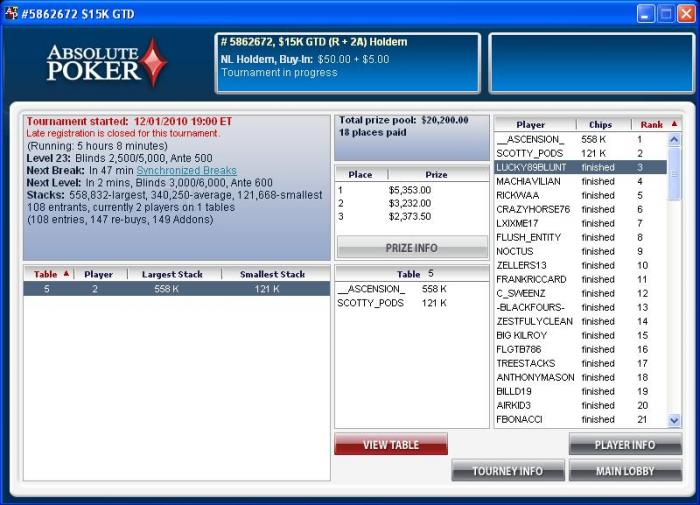Sort player list by Rank column arrow

coord(674,124)
